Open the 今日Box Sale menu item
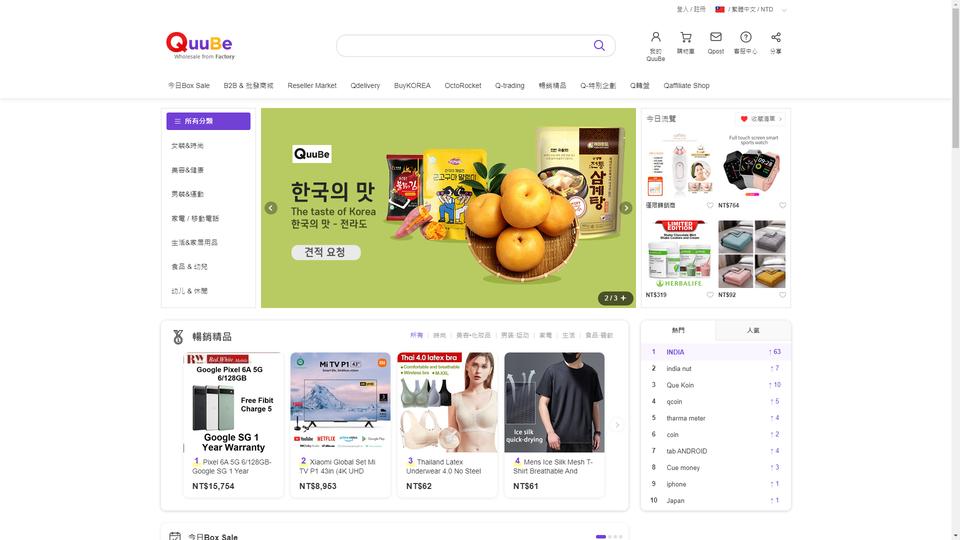 (x=189, y=86)
